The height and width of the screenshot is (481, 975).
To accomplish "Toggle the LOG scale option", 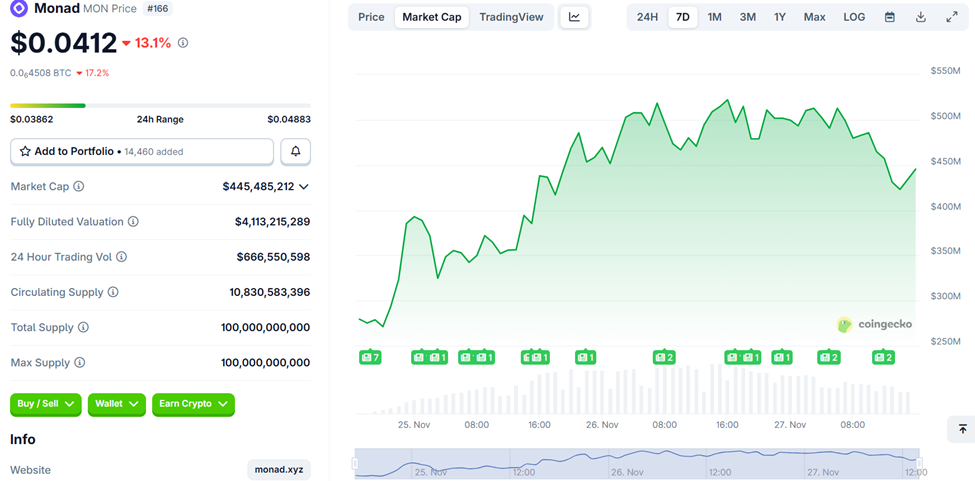I will pos(854,17).
